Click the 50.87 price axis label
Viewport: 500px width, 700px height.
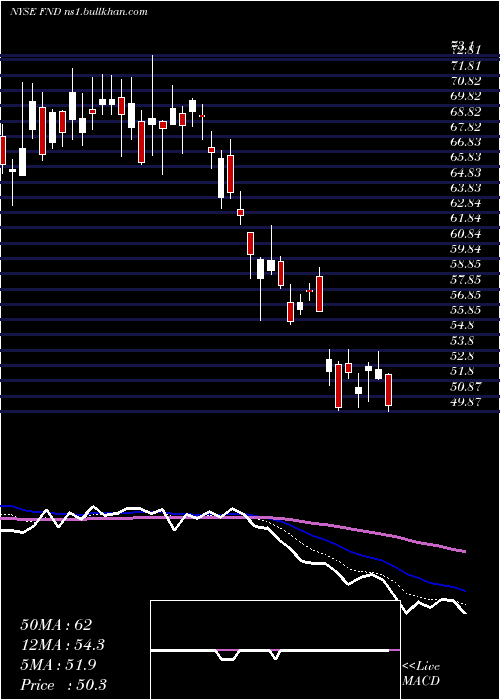coord(466,387)
